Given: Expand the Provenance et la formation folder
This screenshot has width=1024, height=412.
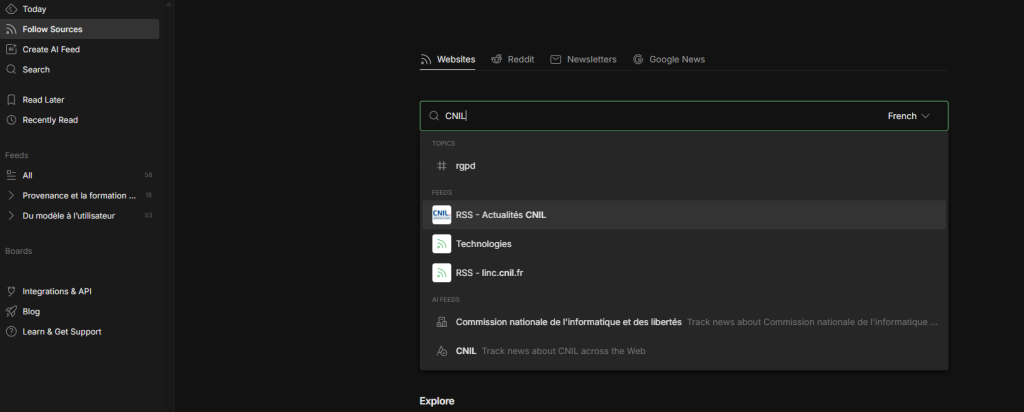Looking at the screenshot, I should (11, 195).
